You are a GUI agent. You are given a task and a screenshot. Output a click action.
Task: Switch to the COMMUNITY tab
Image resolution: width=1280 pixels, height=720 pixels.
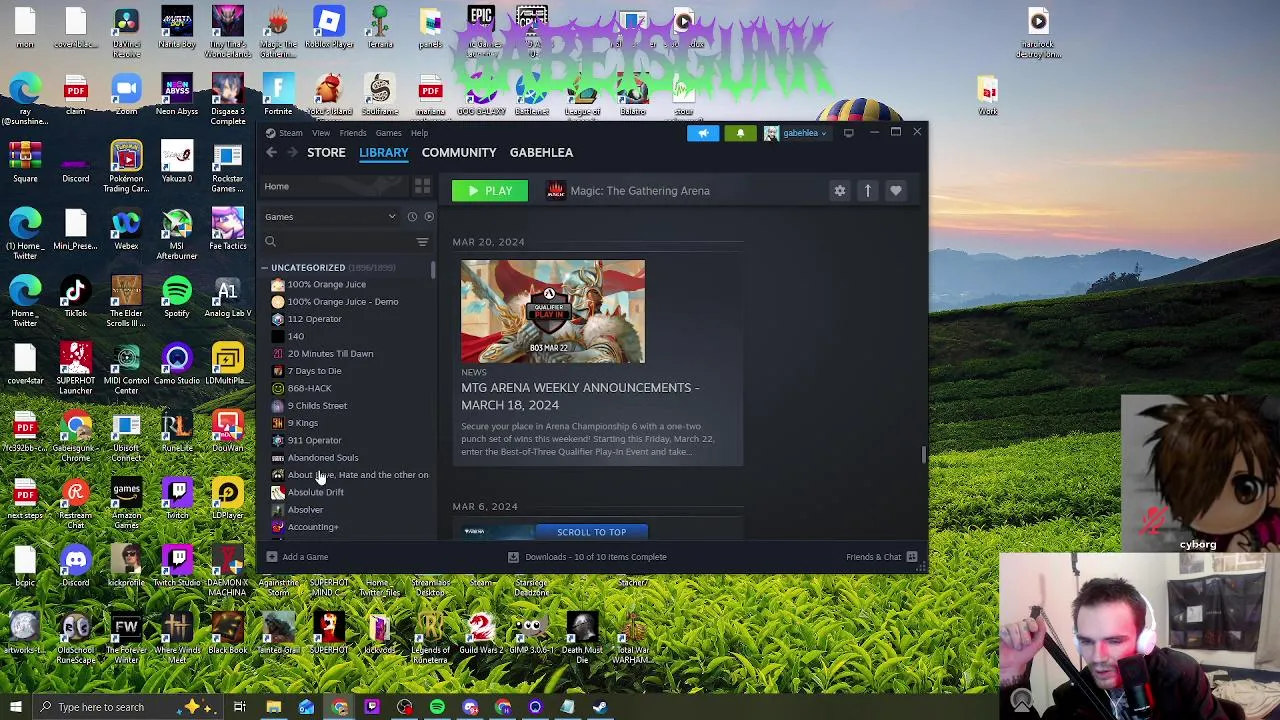(x=459, y=152)
